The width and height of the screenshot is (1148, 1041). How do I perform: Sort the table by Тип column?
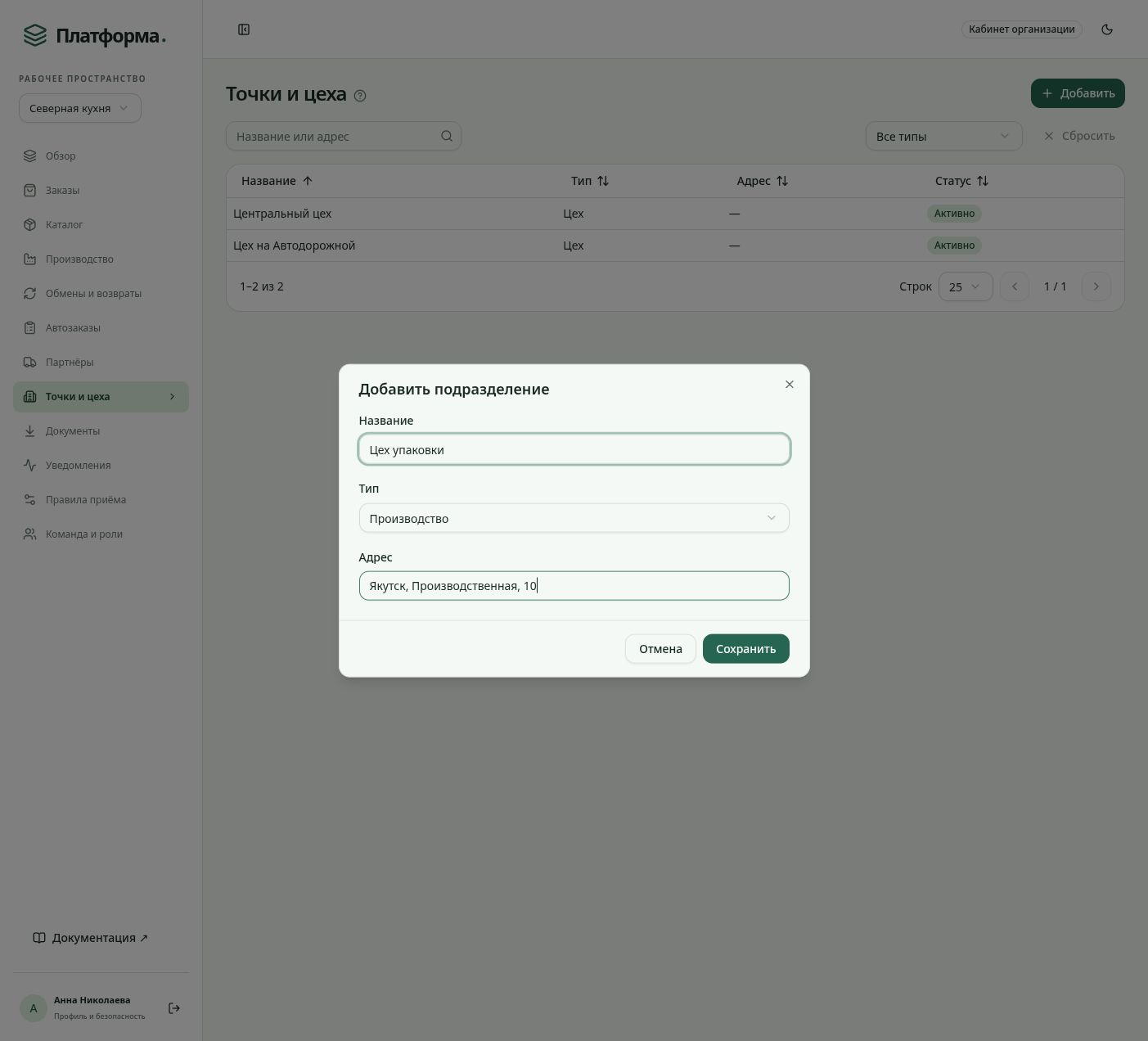click(x=590, y=181)
